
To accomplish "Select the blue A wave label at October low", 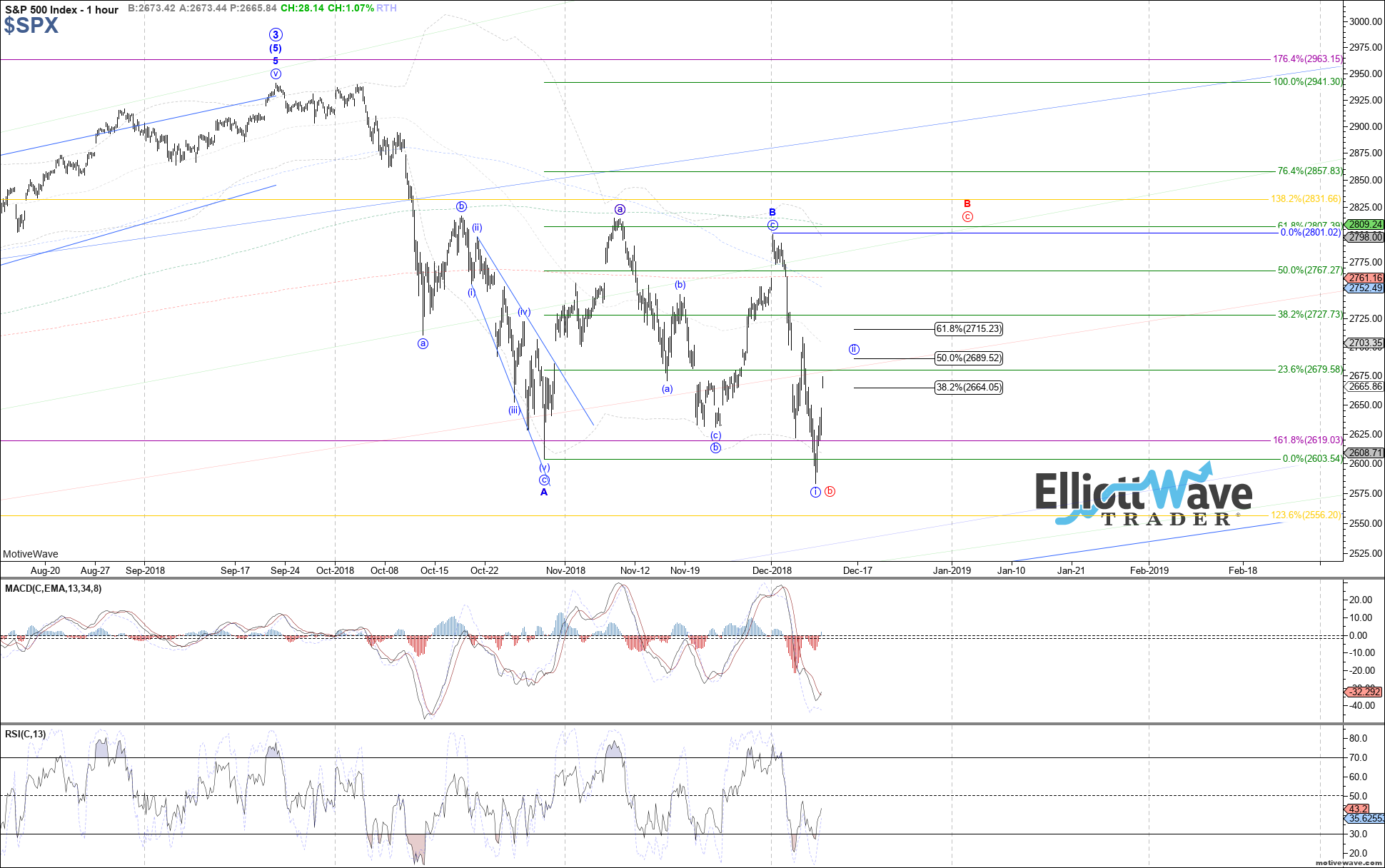I will tap(544, 492).
